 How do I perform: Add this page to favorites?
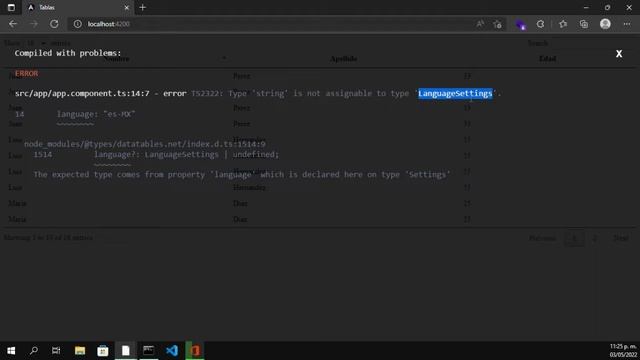pos(498,24)
